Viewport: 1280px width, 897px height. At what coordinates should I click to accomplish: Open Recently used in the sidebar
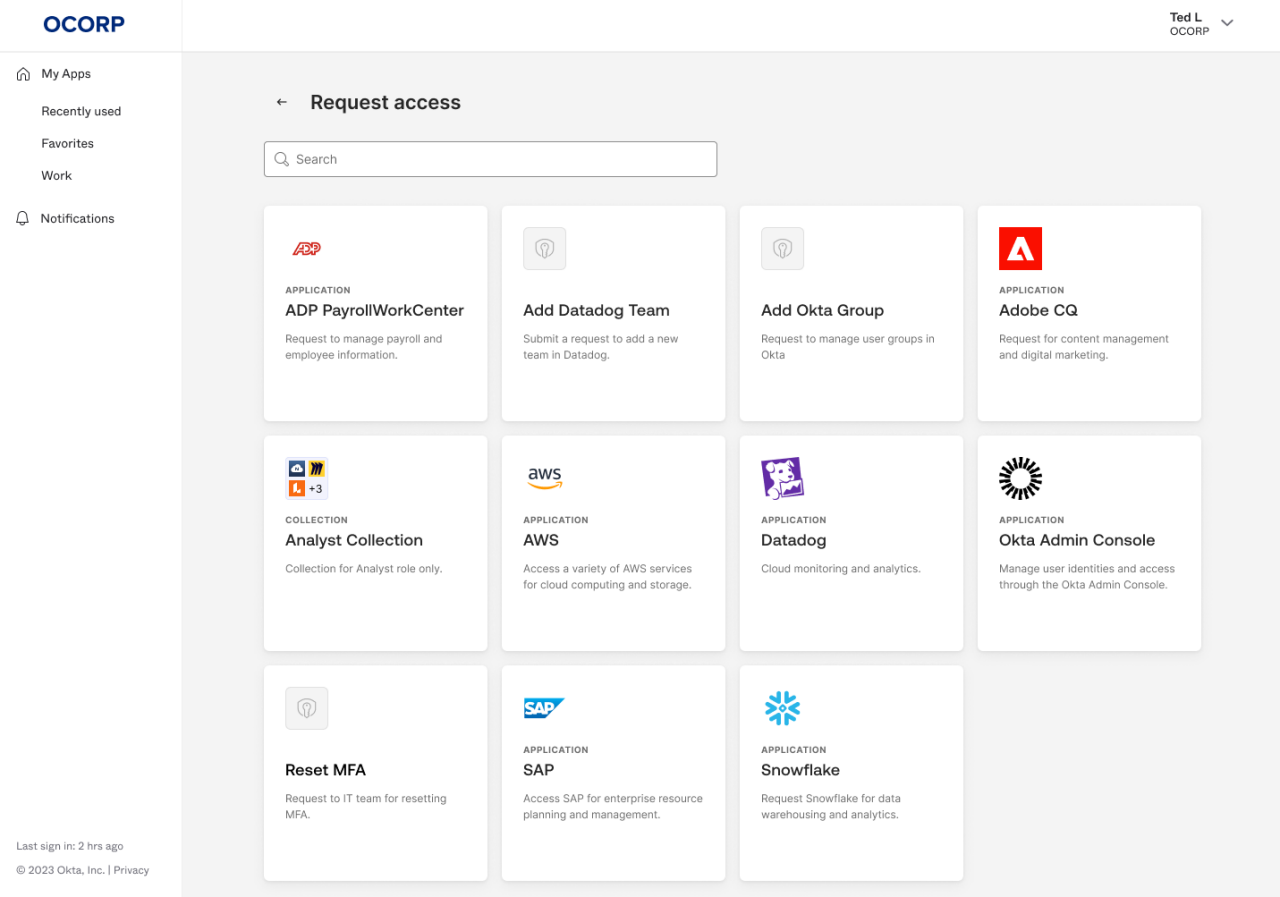81,111
